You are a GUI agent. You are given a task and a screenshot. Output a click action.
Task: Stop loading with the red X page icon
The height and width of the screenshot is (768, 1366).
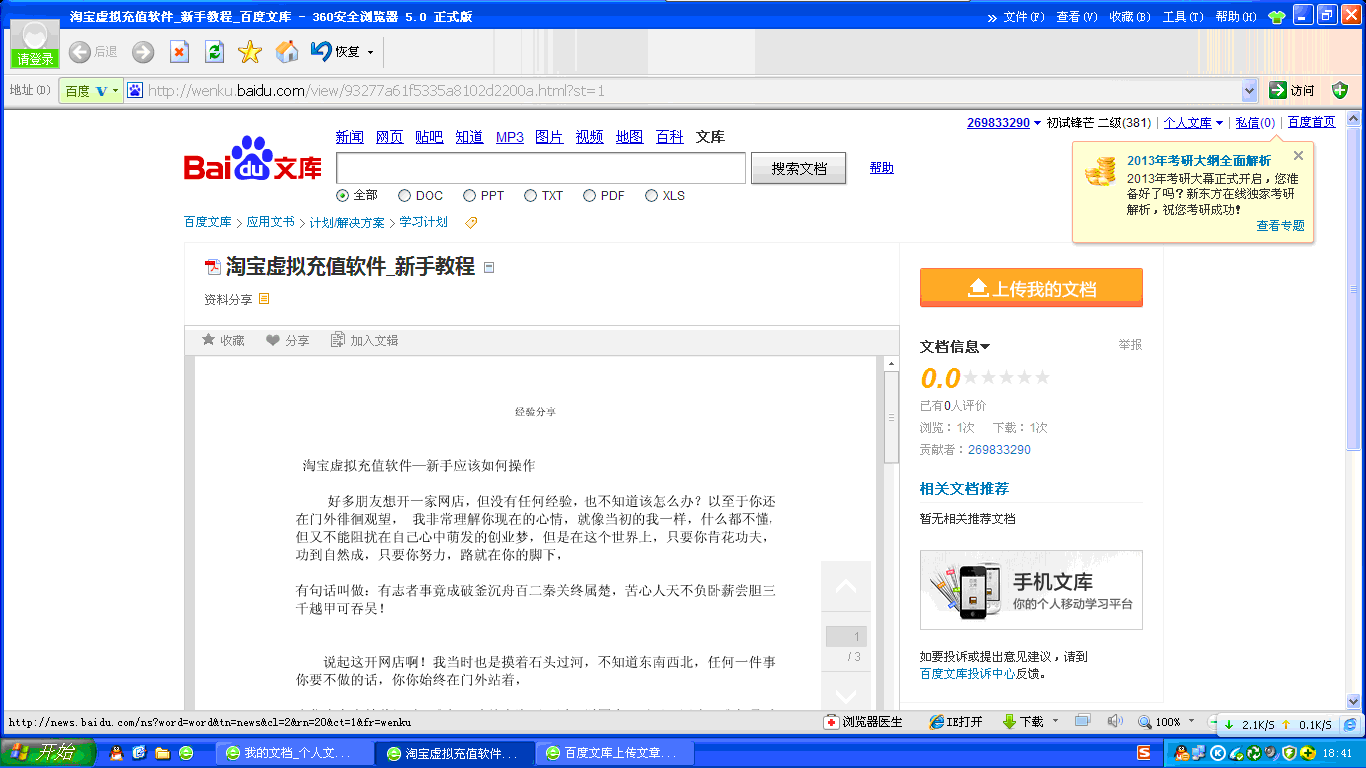tap(179, 52)
